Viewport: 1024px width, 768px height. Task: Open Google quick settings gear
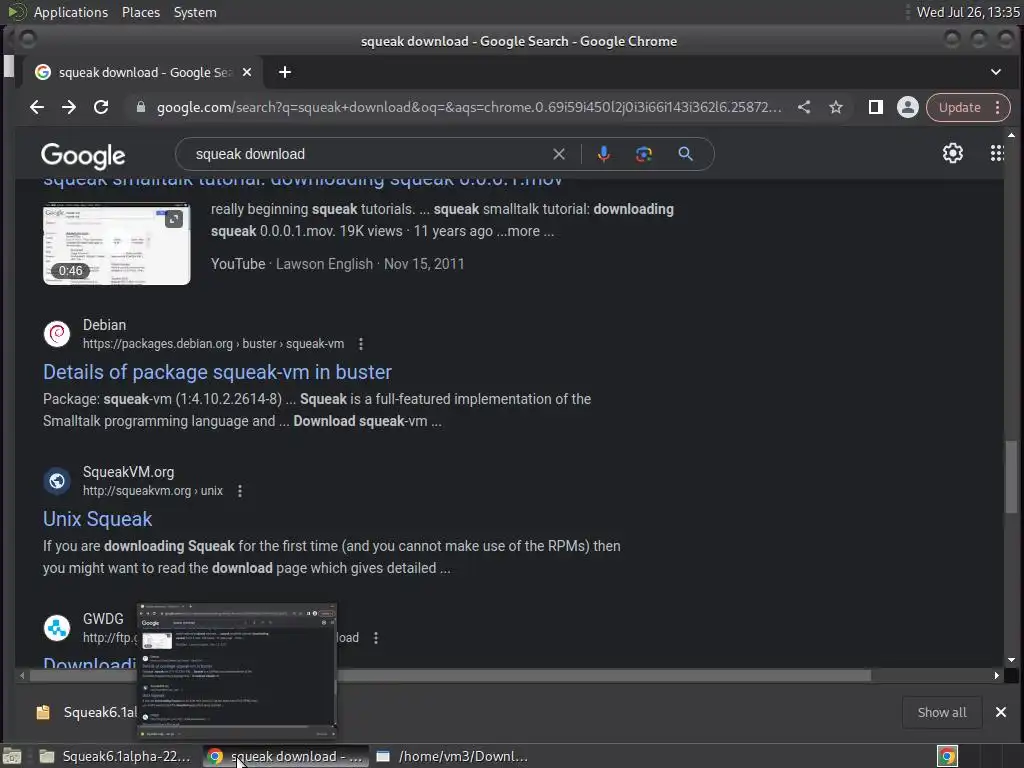pos(953,153)
